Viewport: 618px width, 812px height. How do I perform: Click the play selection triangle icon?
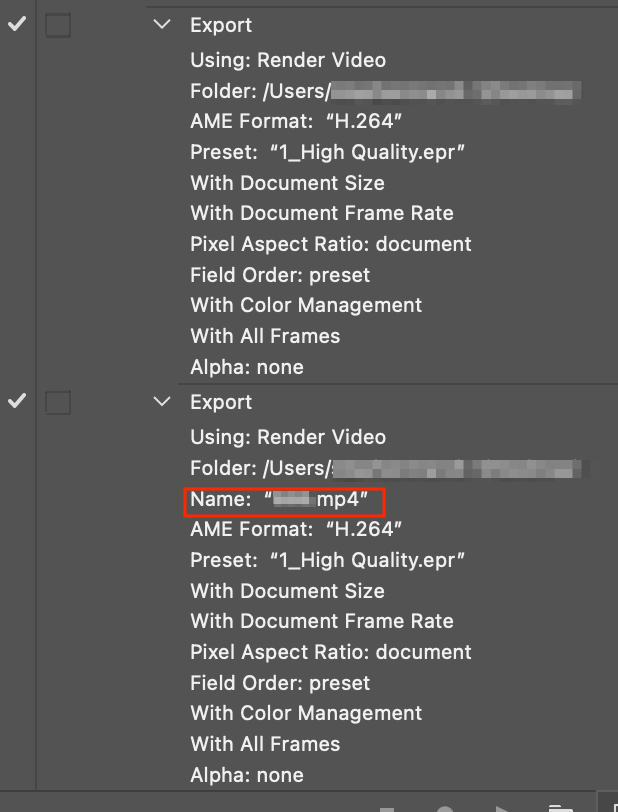tap(503, 808)
